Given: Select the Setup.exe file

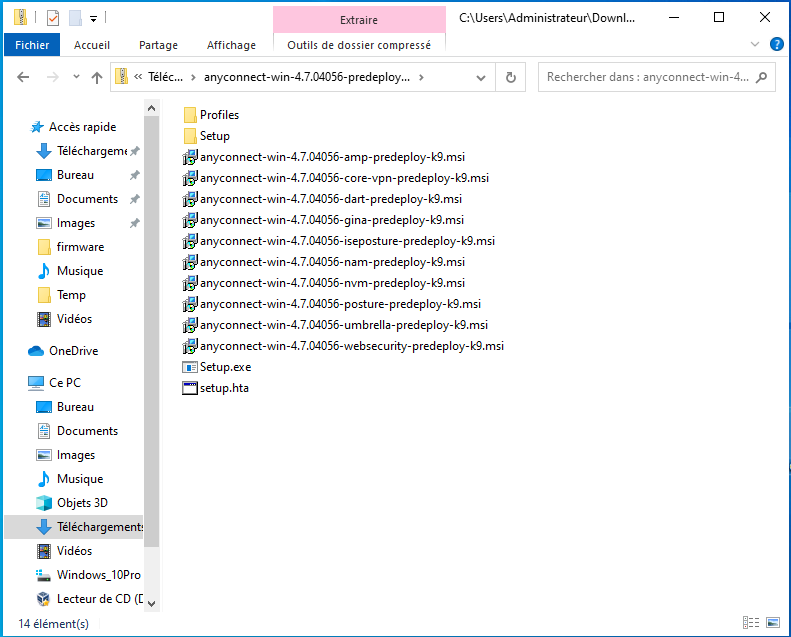Looking at the screenshot, I should [225, 367].
